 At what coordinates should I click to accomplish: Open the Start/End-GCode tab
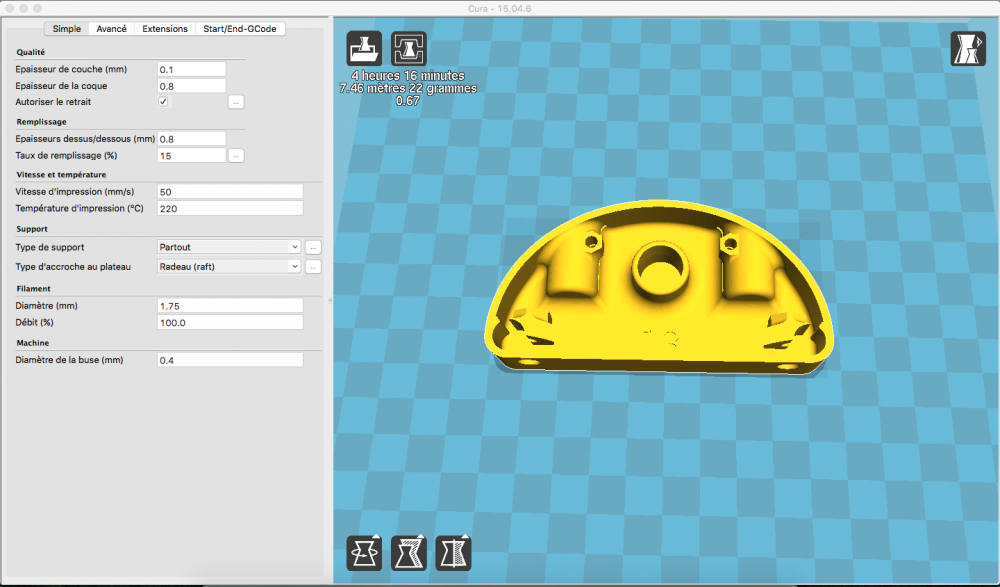point(240,29)
